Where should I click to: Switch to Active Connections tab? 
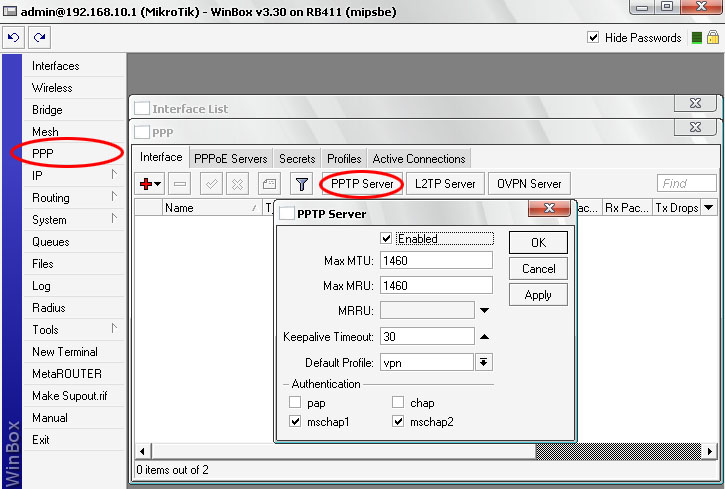click(419, 159)
